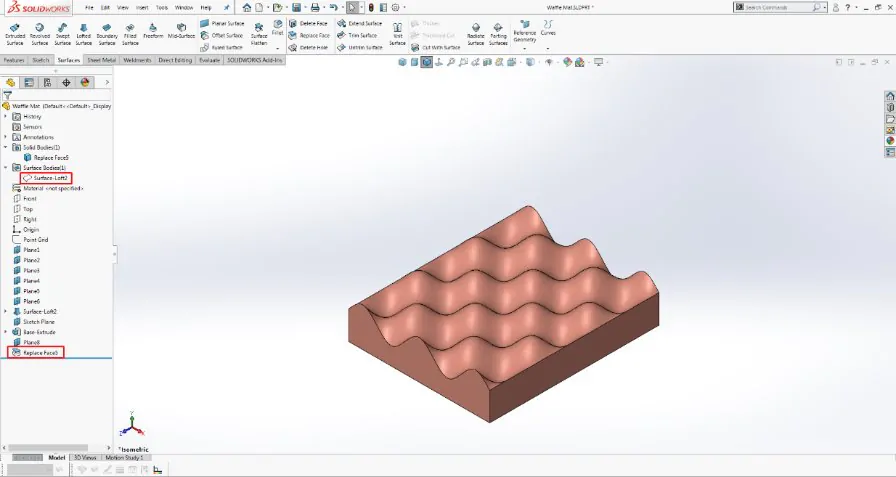
Task: Expand the Annotations tree node
Action: point(6,137)
